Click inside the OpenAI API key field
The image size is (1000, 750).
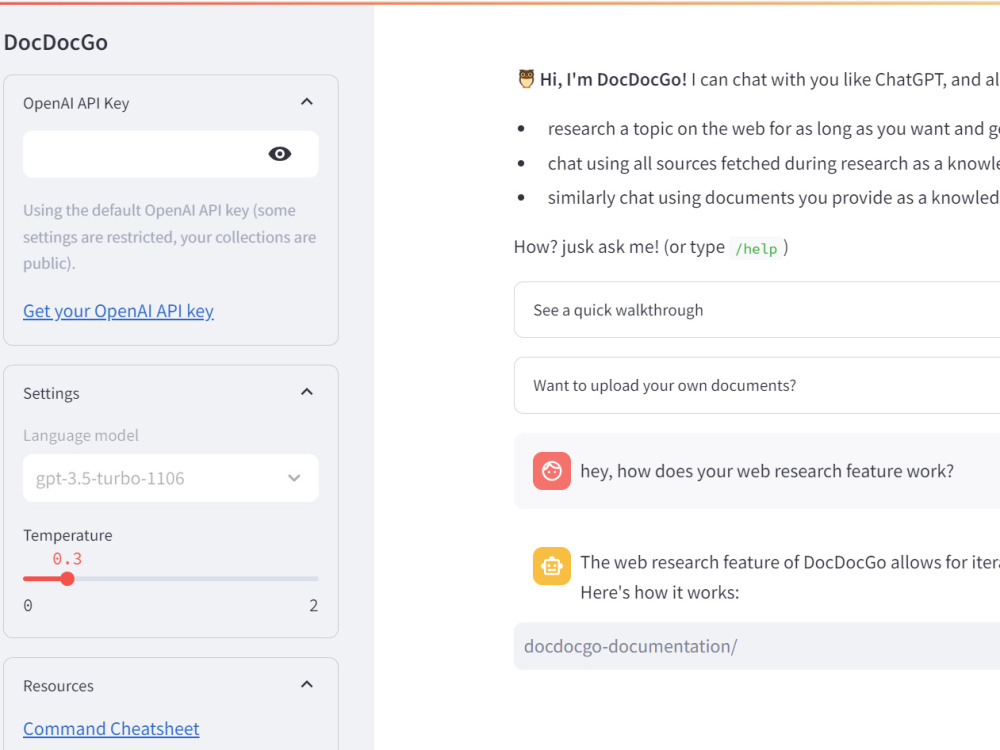145,154
